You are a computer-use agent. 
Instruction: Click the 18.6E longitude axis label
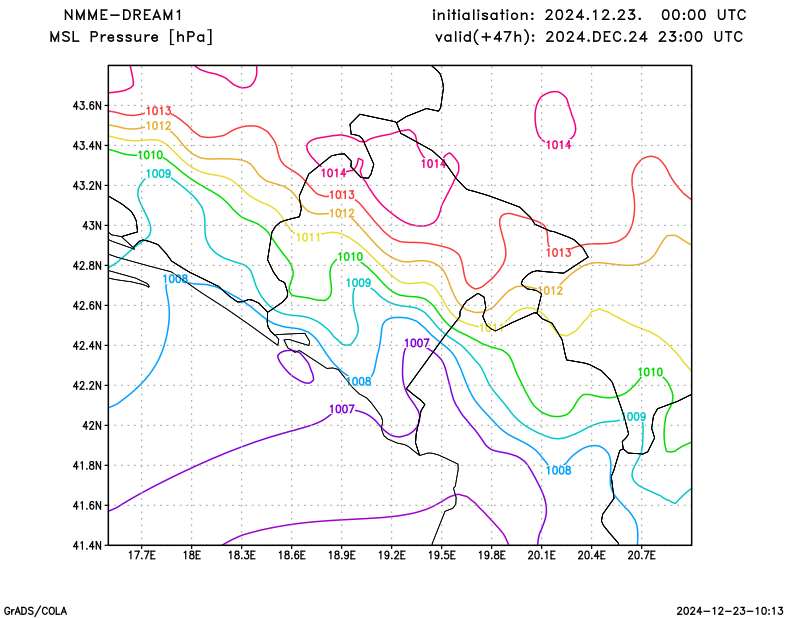pos(292,555)
